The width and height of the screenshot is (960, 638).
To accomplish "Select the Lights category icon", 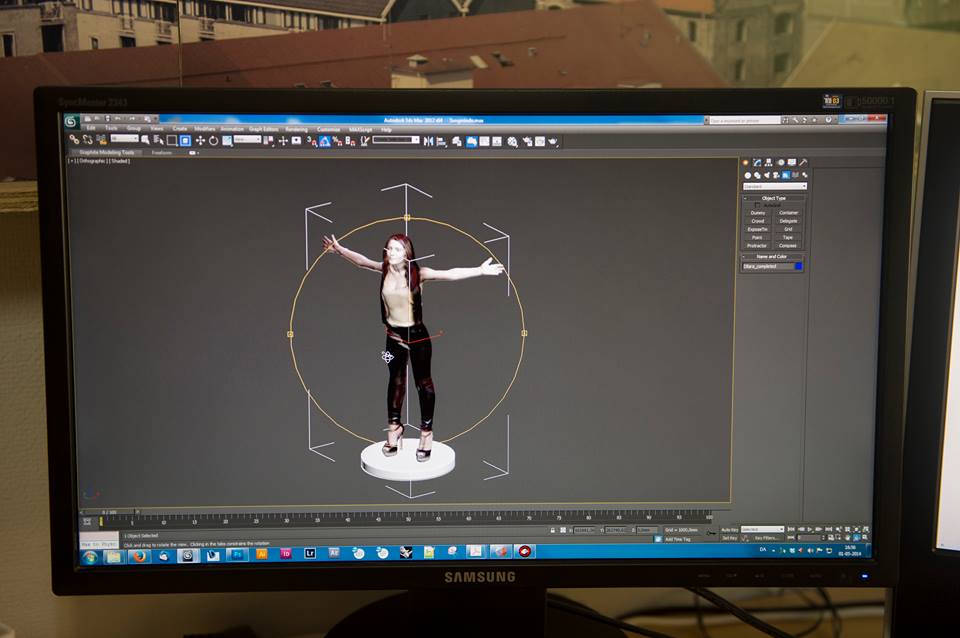I will click(767, 174).
